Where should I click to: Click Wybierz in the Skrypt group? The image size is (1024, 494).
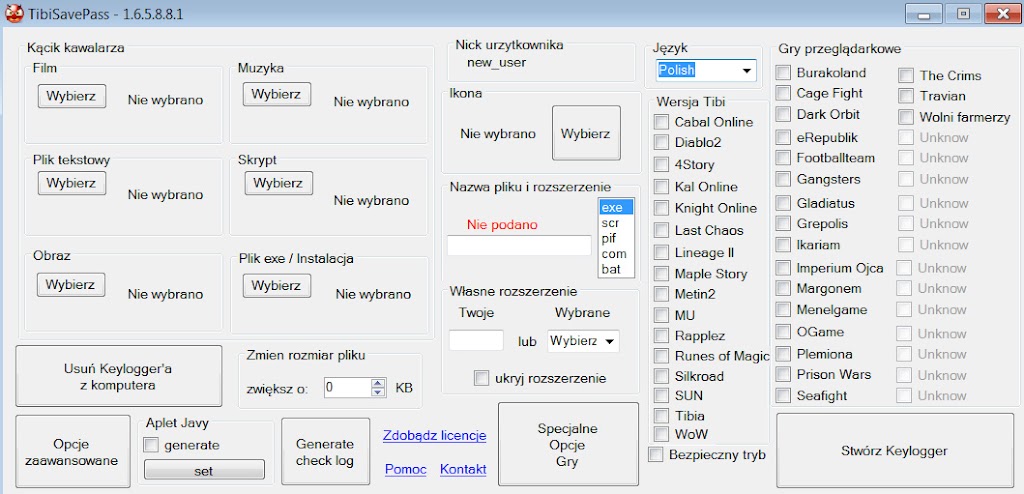pyautogui.click(x=278, y=183)
